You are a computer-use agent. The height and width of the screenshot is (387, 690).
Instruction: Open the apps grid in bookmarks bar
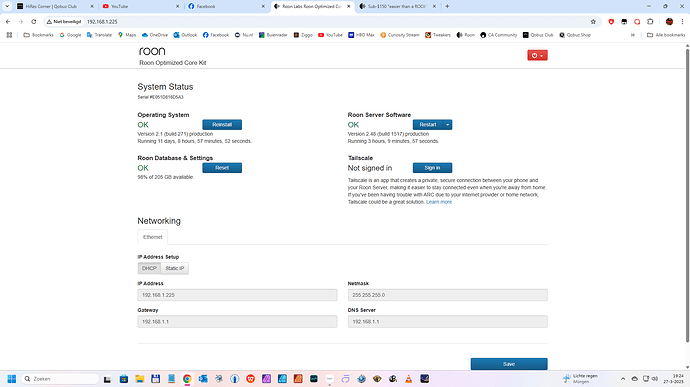tap(9, 35)
